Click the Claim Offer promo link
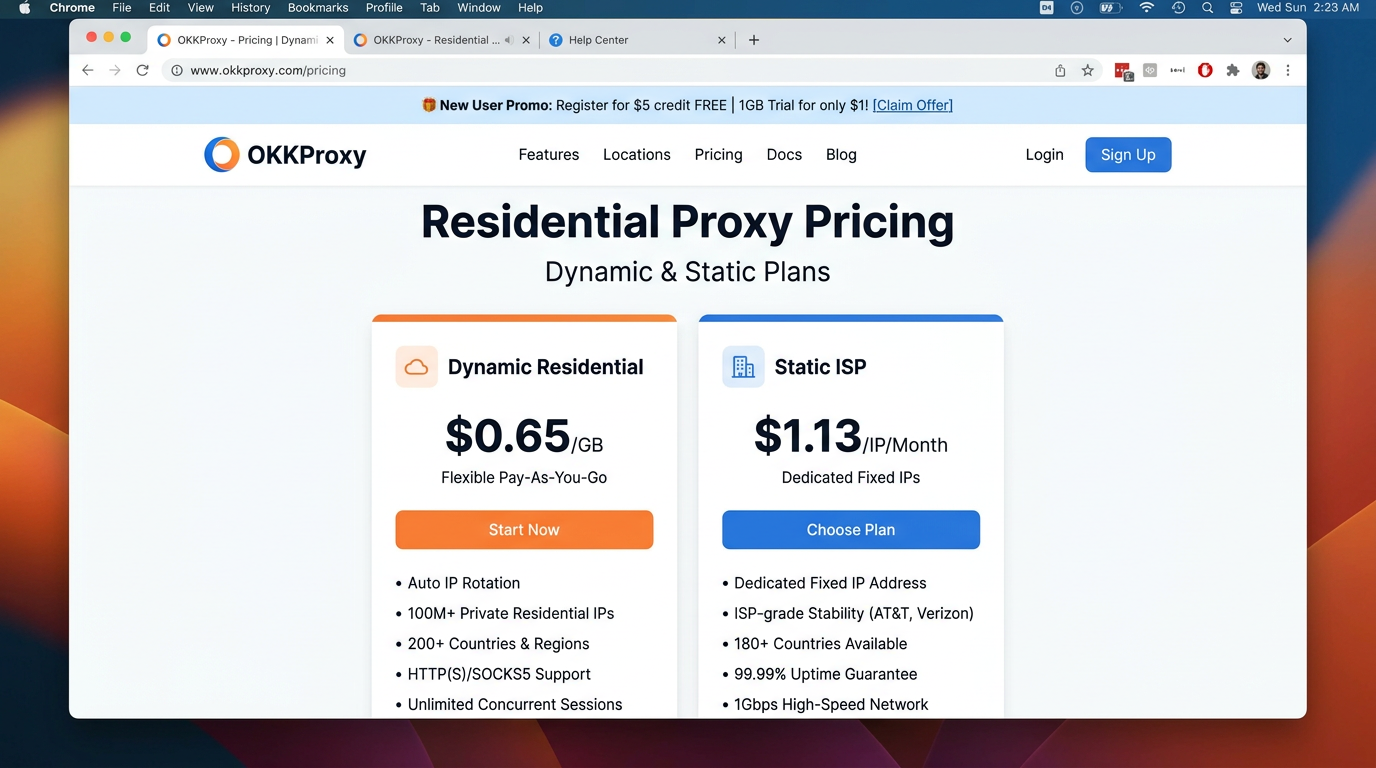This screenshot has width=1376, height=768. coord(911,104)
